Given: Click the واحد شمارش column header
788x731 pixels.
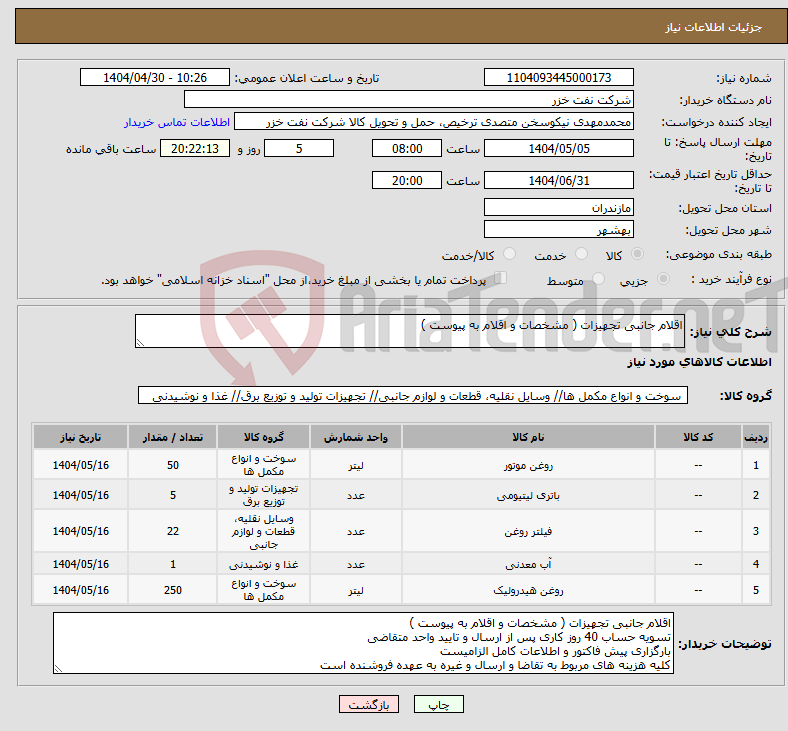Looking at the screenshot, I should [356, 437].
